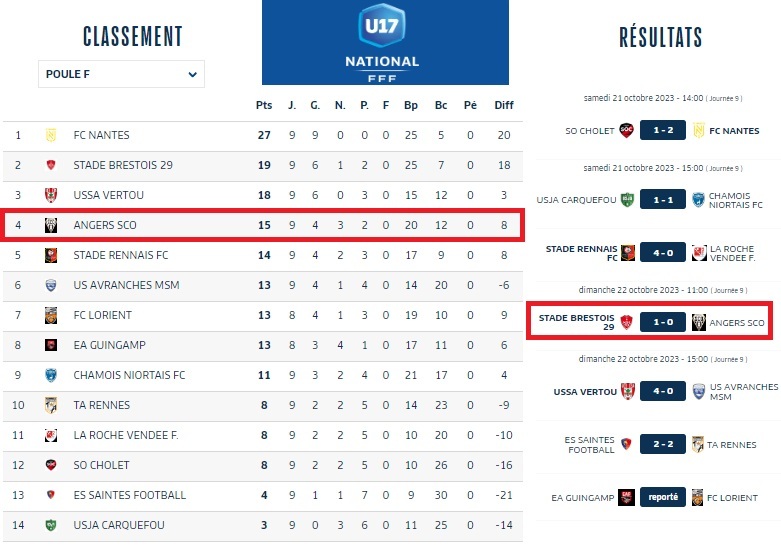Click the Angers SCO crest in standings

pos(50,226)
